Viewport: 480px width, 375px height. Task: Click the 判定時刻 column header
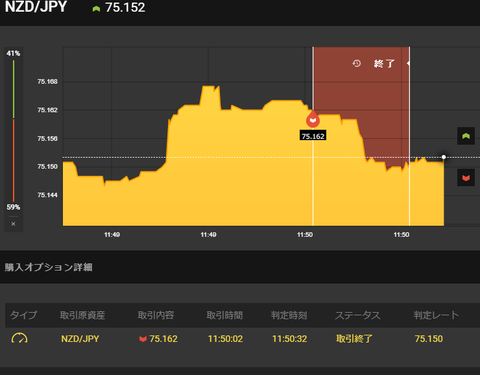point(289,315)
